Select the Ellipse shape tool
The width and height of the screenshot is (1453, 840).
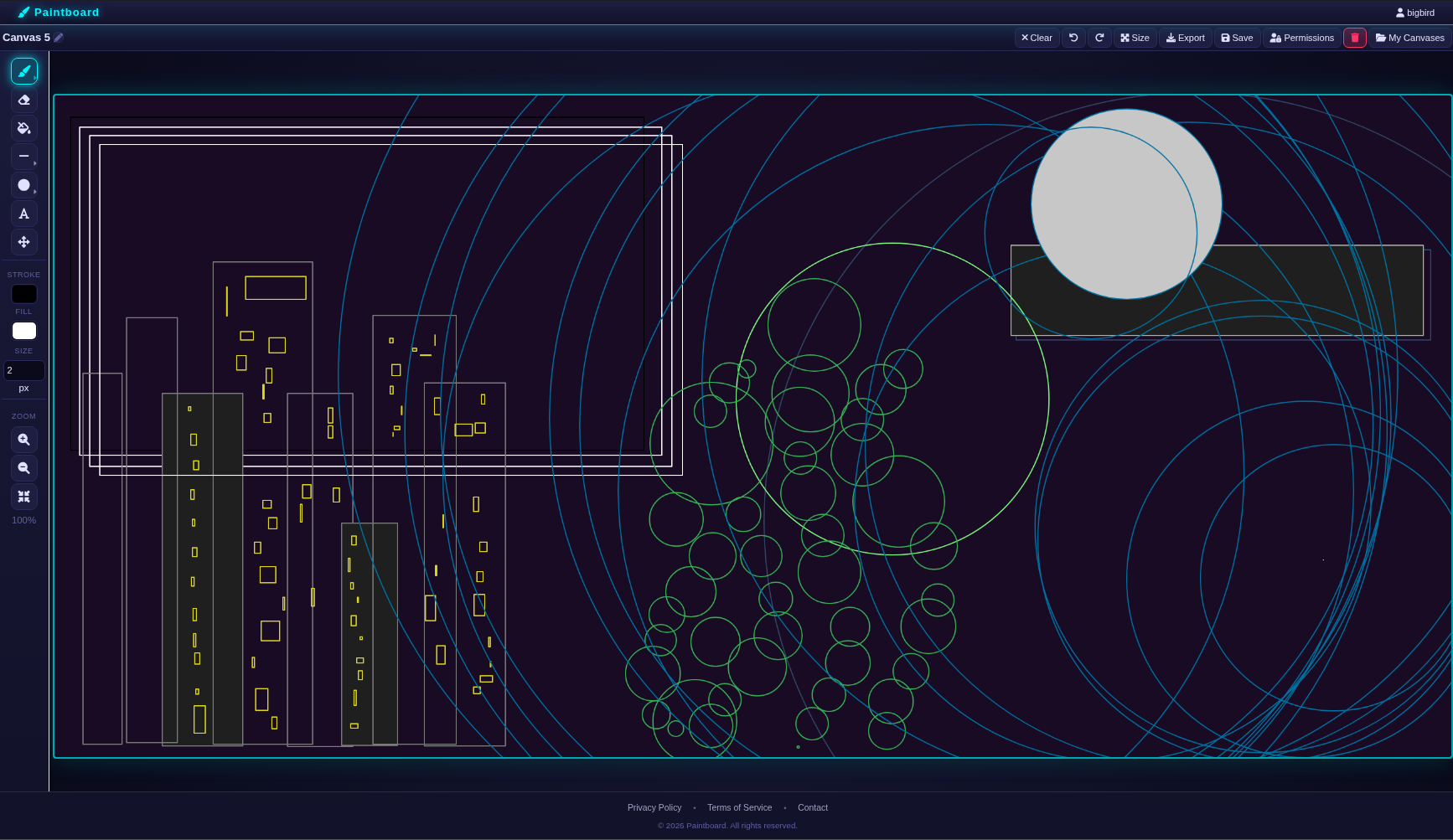point(23,185)
